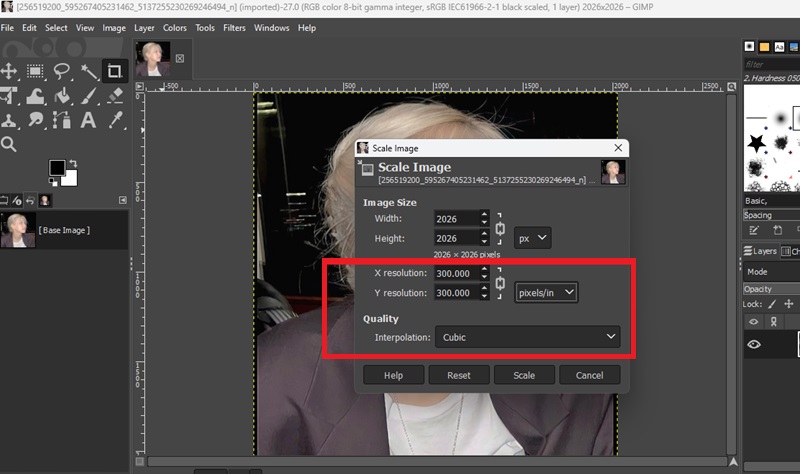Click the zoom-on-resize icon at ruler corner
Screen dimensions: 800x474
(x=732, y=87)
